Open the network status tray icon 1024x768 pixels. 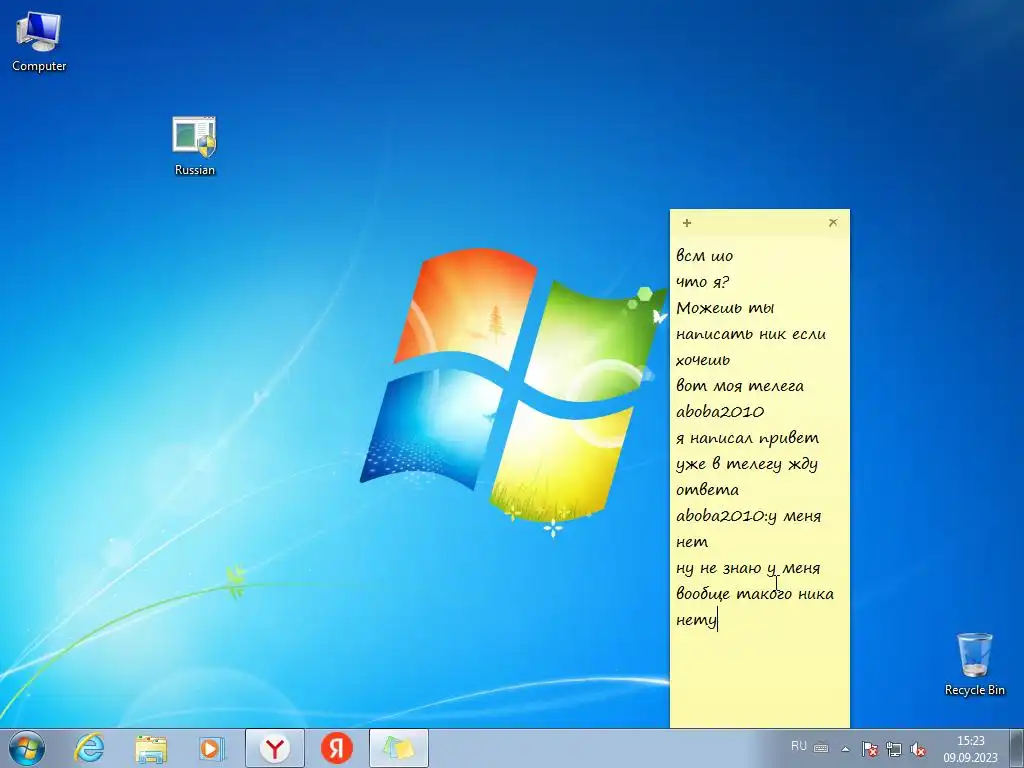[894, 749]
